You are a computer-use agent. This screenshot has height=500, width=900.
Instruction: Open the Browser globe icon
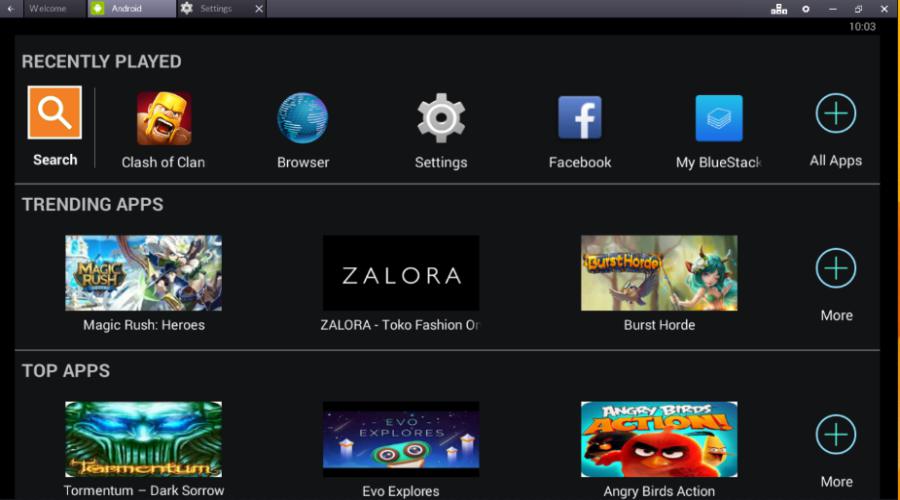[x=302, y=118]
